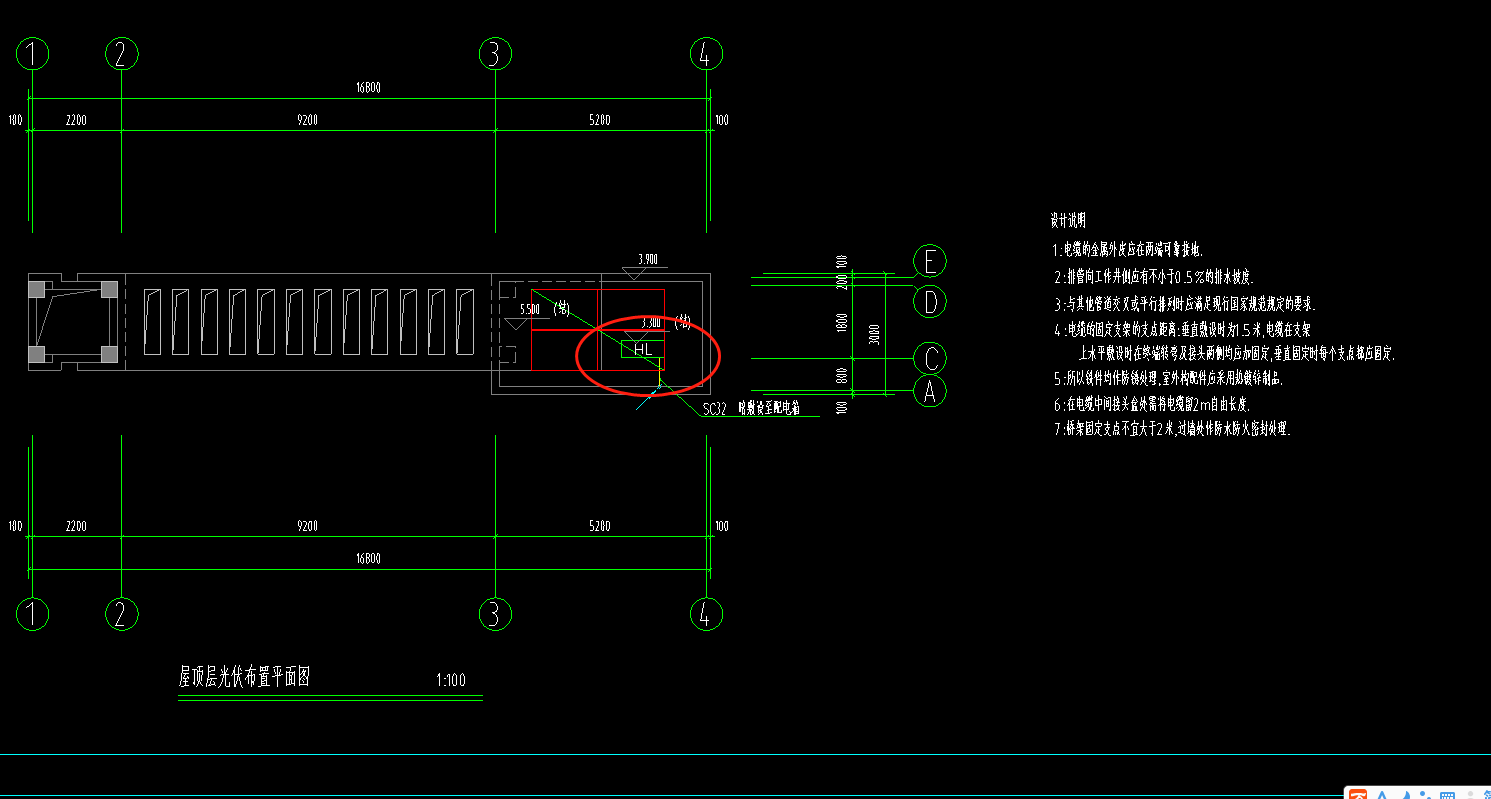Viewport: 1491px width, 799px height.
Task: Click the SC32 conduit label
Action: pyautogui.click(x=714, y=409)
